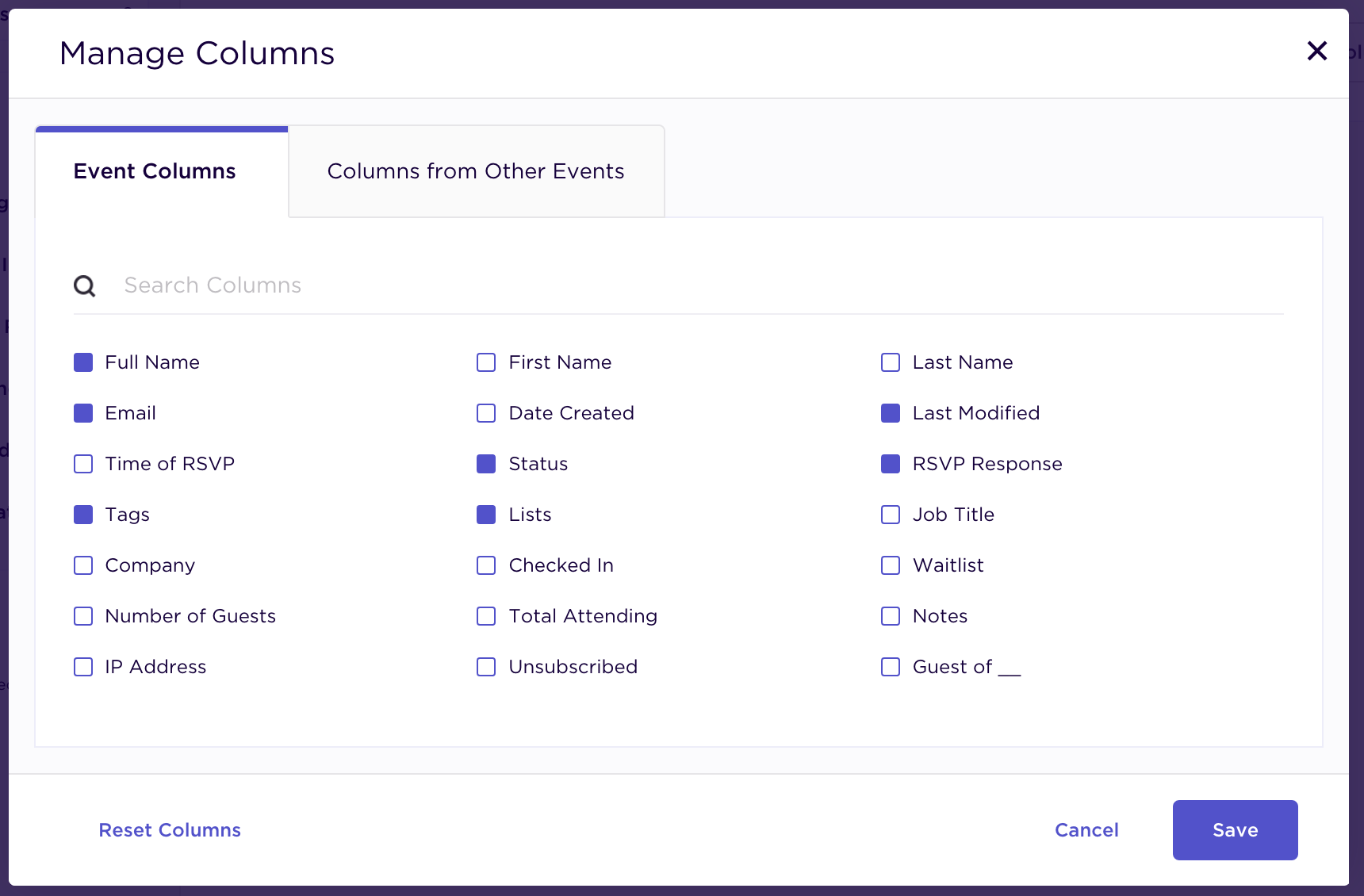Tick the Unsubscribed checkbox
The width and height of the screenshot is (1364, 896).
pyautogui.click(x=486, y=667)
